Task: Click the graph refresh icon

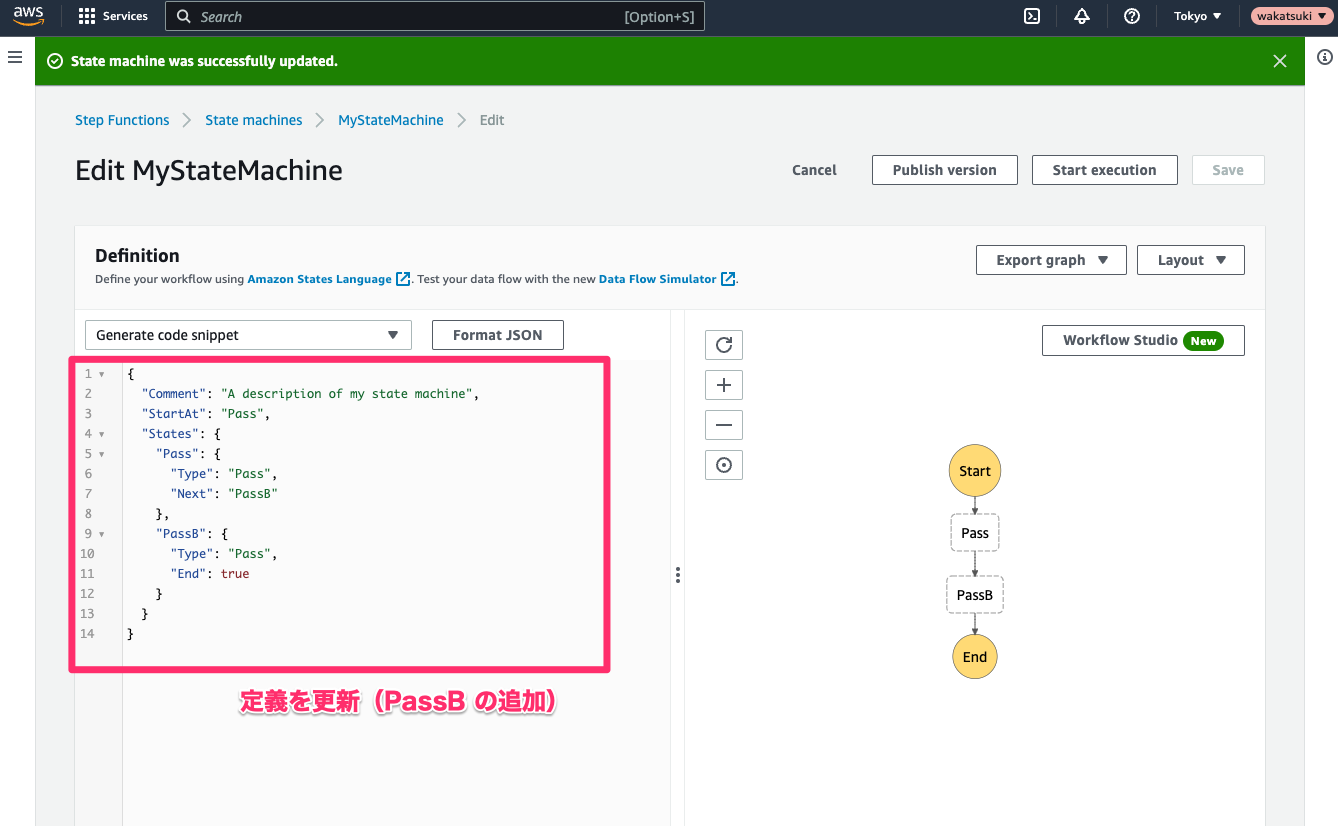Action: click(724, 345)
